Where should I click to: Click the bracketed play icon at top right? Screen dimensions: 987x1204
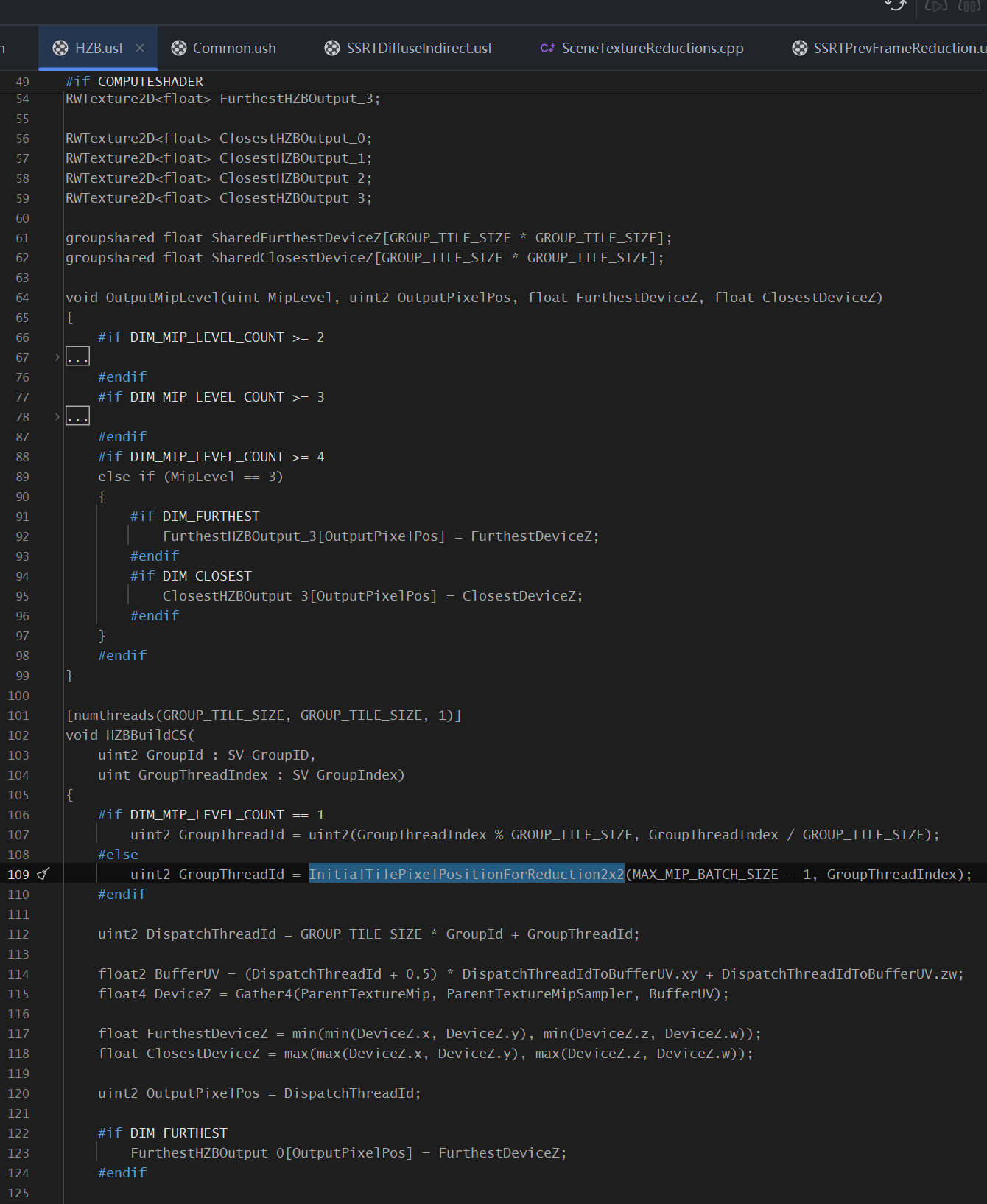click(935, 6)
